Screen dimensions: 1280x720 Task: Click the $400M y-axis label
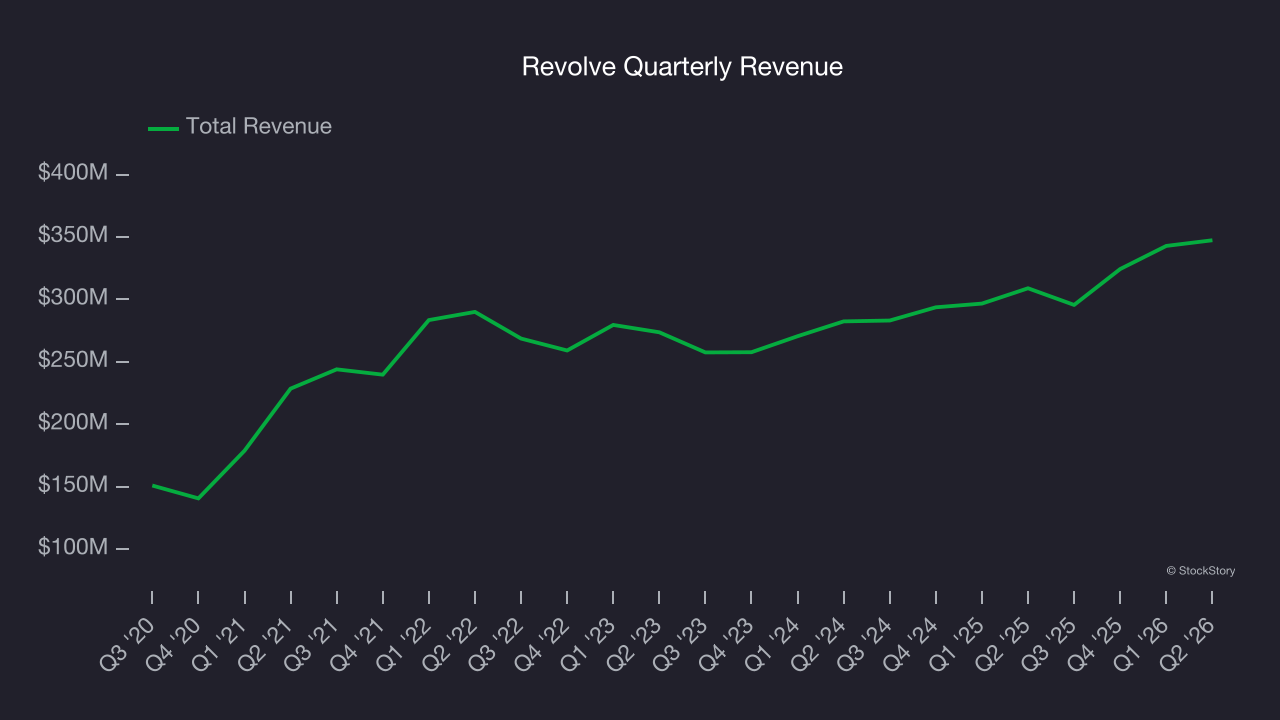[x=73, y=173]
